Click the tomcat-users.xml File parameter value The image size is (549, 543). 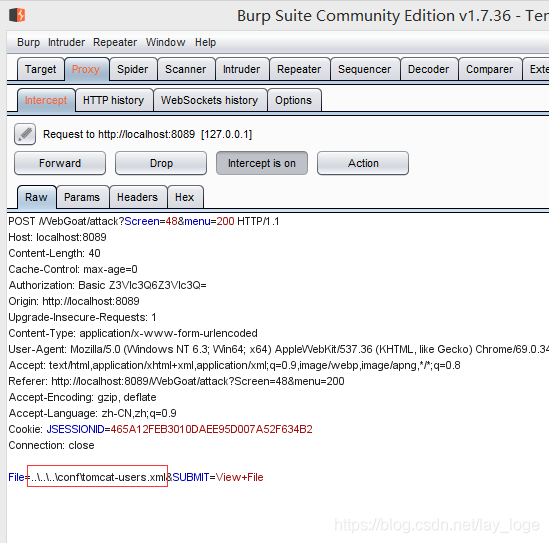98,477
